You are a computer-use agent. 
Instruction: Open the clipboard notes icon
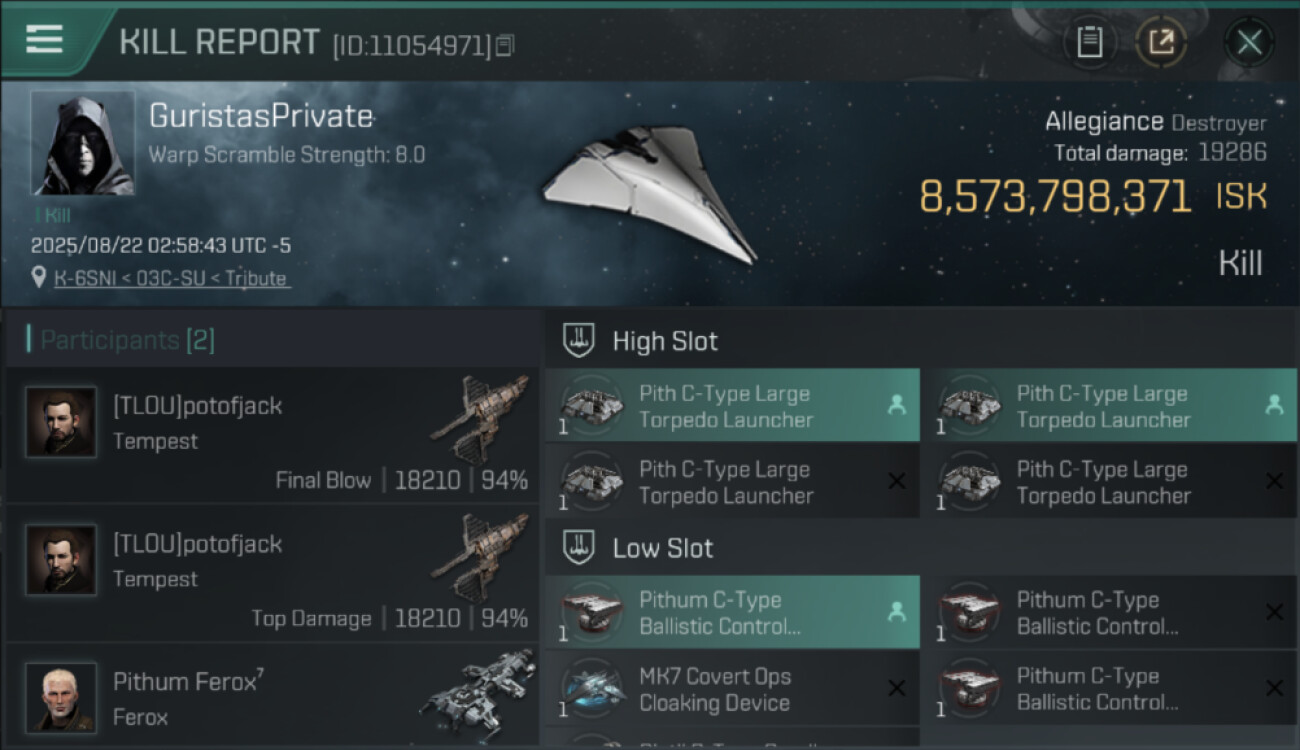pos(1089,42)
